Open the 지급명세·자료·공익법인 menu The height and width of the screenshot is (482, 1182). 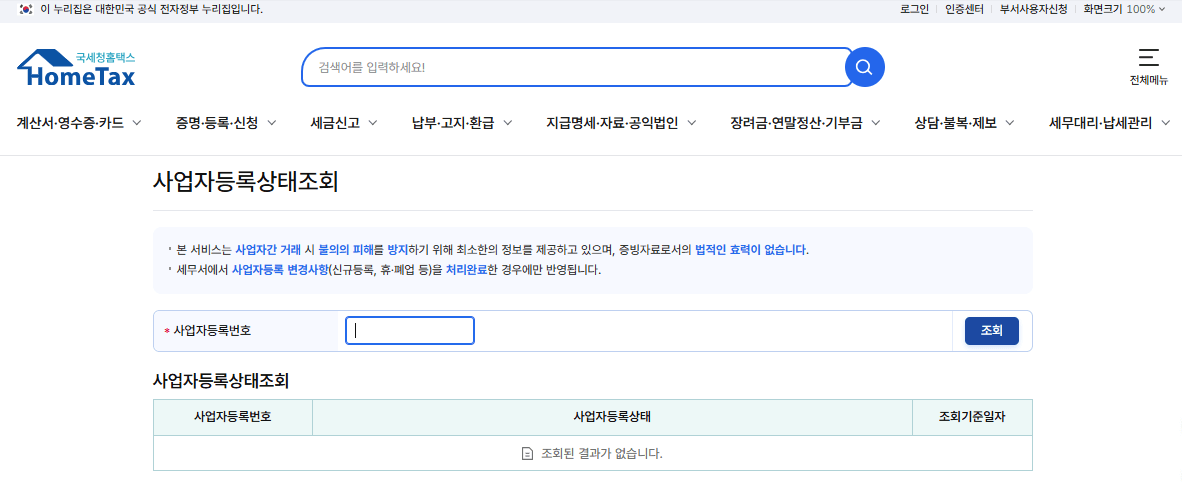pyautogui.click(x=612, y=123)
